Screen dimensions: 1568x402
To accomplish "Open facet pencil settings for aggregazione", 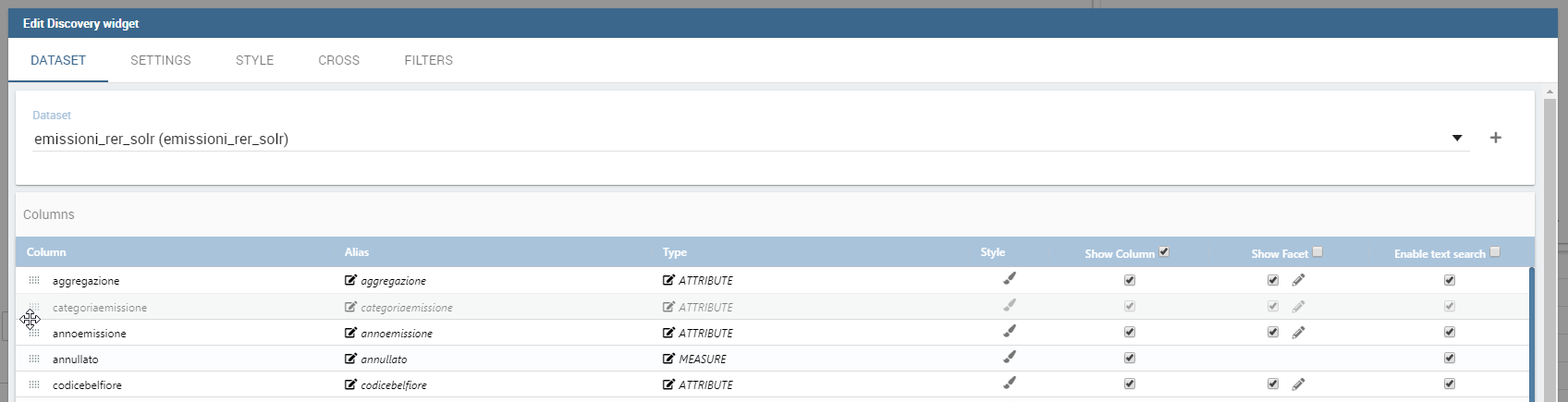I will coord(1298,280).
